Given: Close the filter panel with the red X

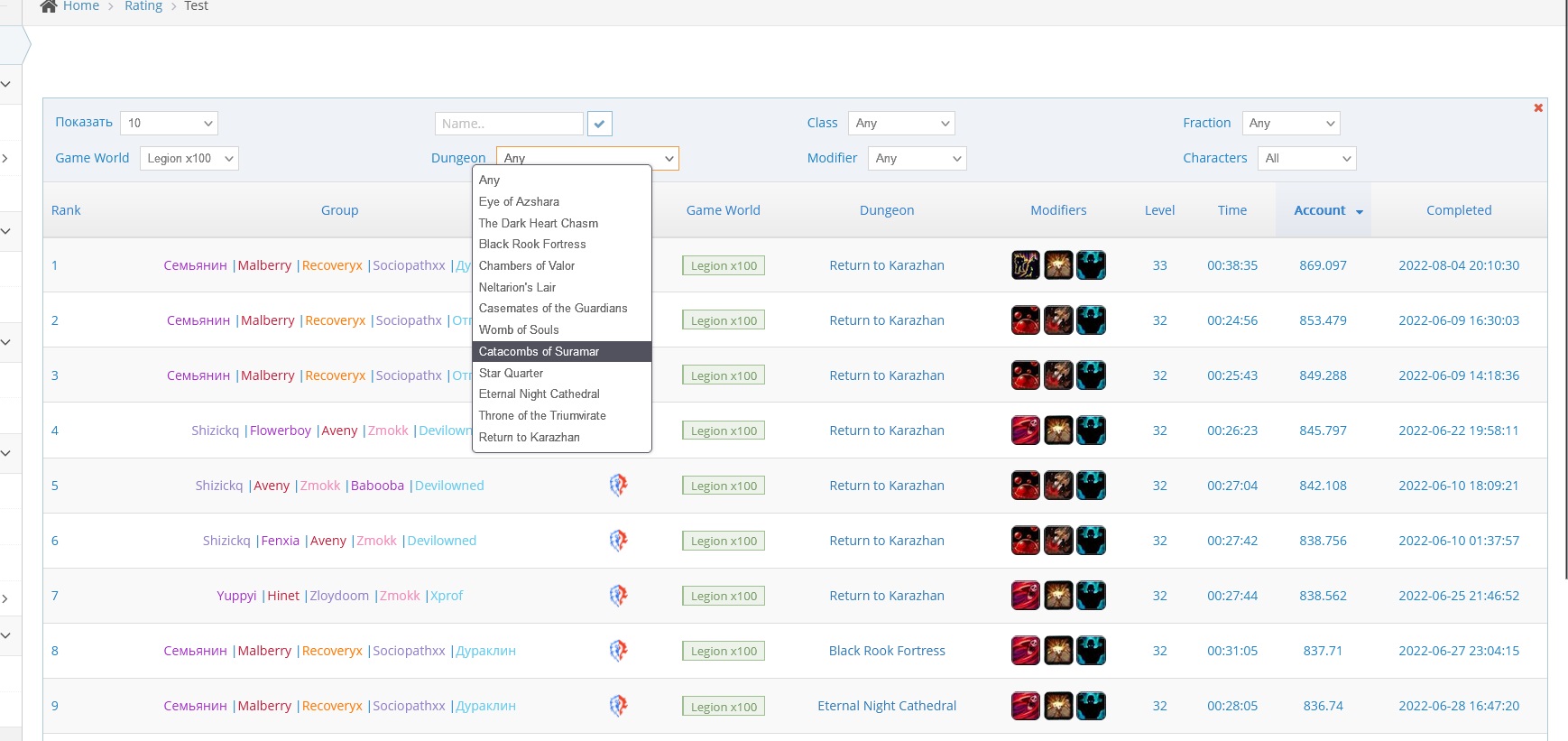Looking at the screenshot, I should point(1538,108).
